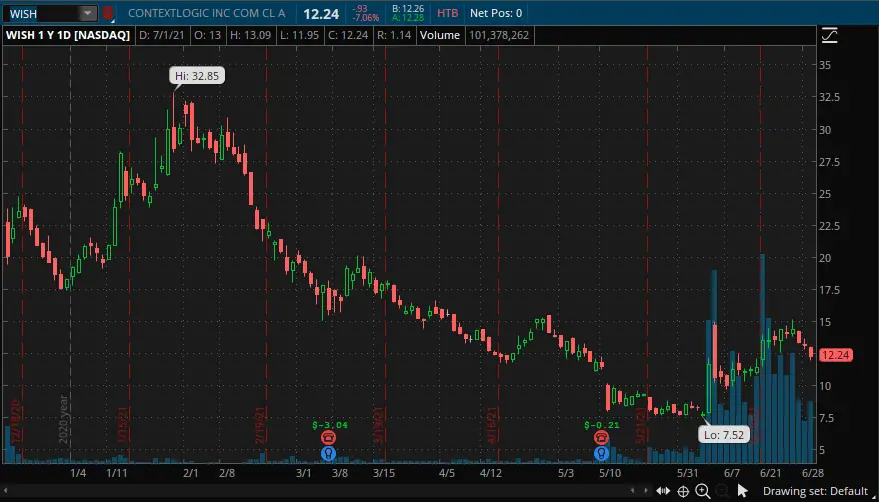
Task: Open the Drawing set: Default selector
Action: click(x=815, y=491)
